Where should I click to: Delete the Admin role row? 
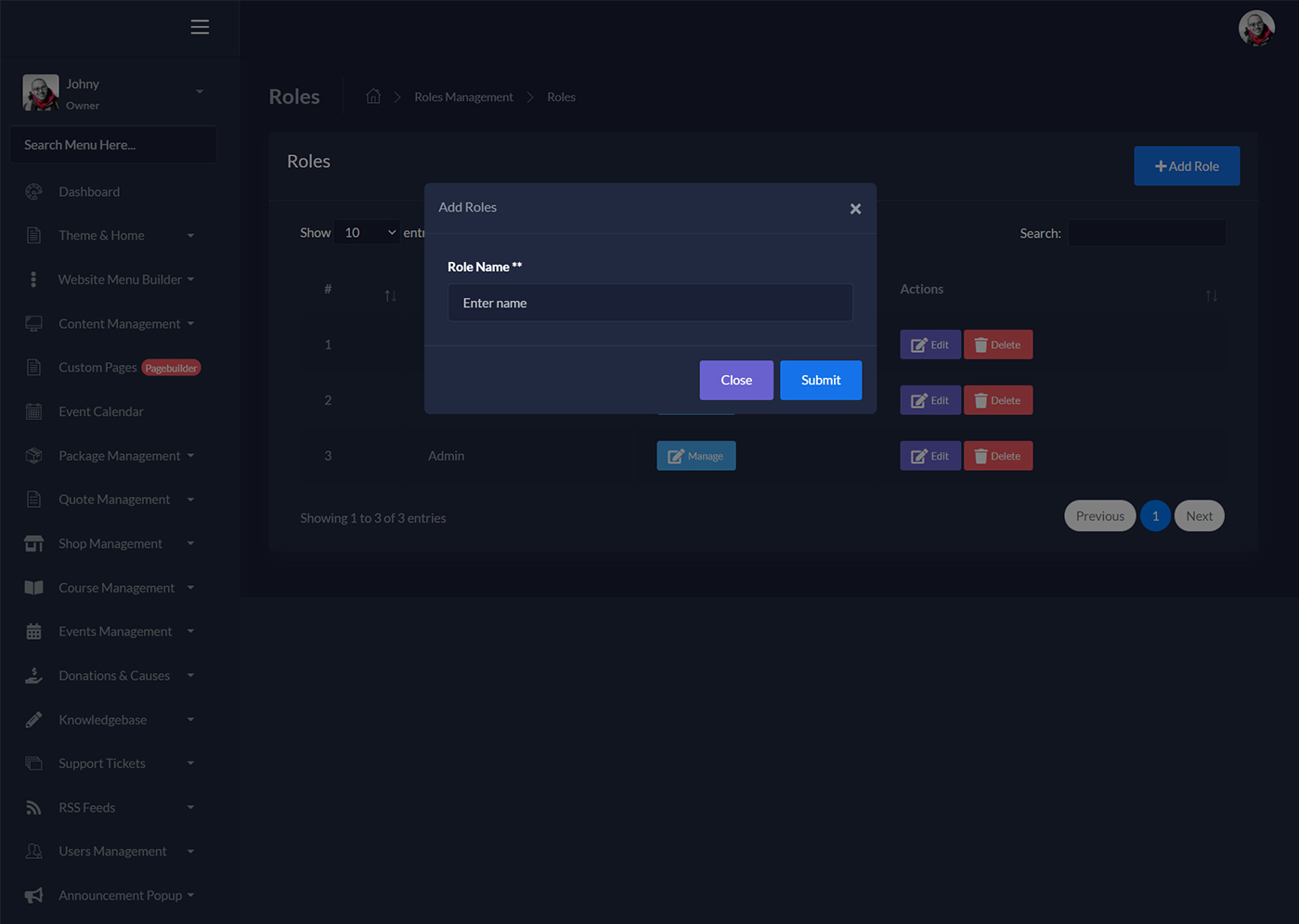point(997,456)
